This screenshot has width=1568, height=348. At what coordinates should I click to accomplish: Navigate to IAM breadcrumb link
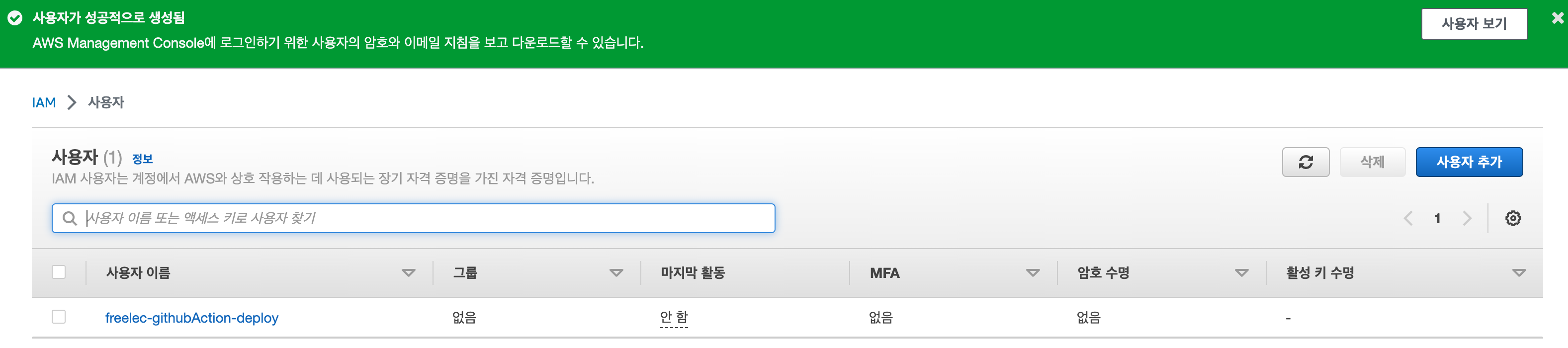coord(44,102)
